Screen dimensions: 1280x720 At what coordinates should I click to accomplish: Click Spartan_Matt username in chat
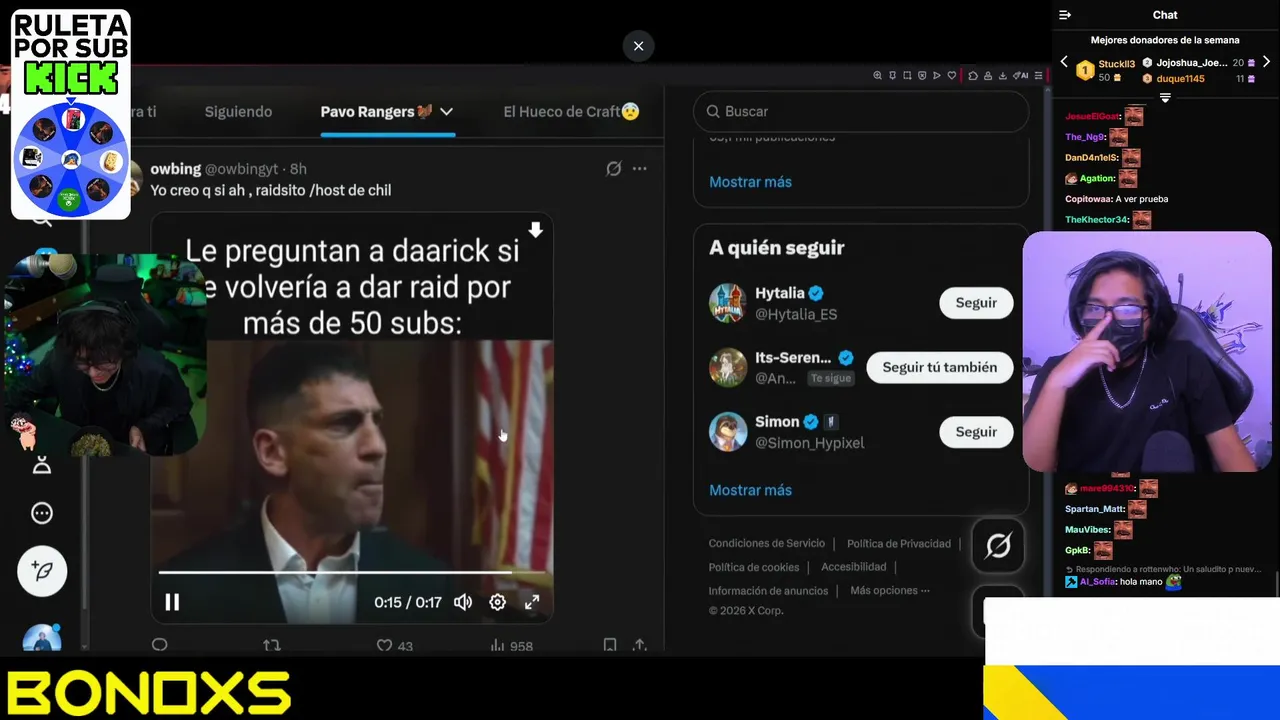click(x=1095, y=509)
